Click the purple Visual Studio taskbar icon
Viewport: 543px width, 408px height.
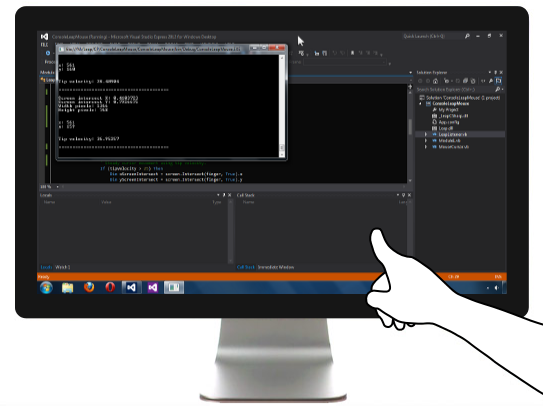coord(153,287)
